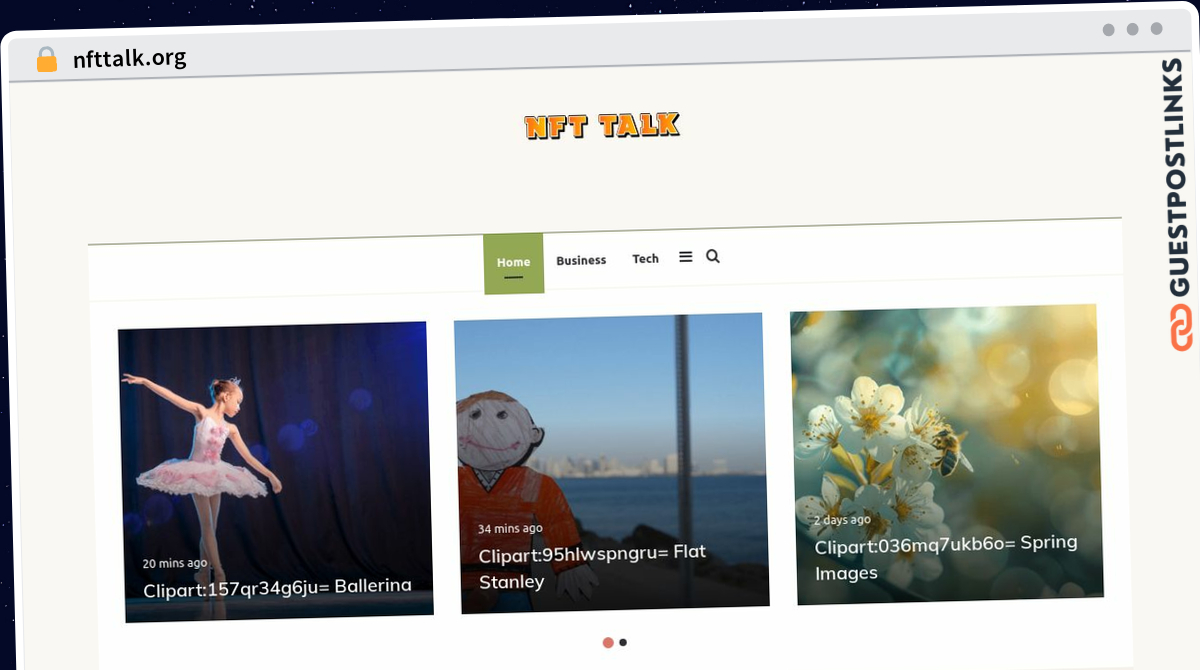This screenshot has width=1200, height=670.
Task: Click the '2 days ago' timestamp
Action: pos(842,520)
